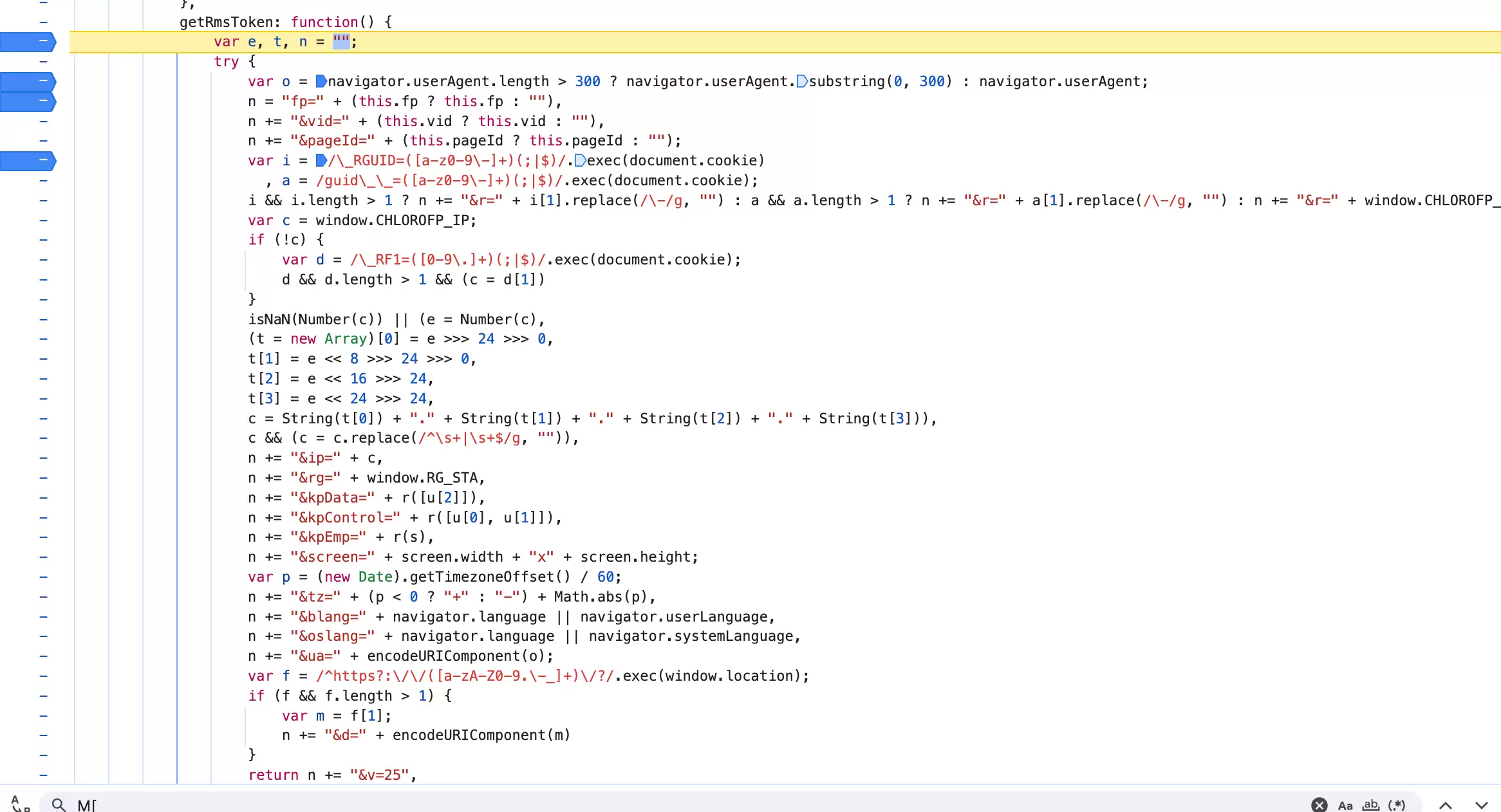Click "&tz=" string literal
Image resolution: width=1501 pixels, height=812 pixels.
tap(315, 596)
